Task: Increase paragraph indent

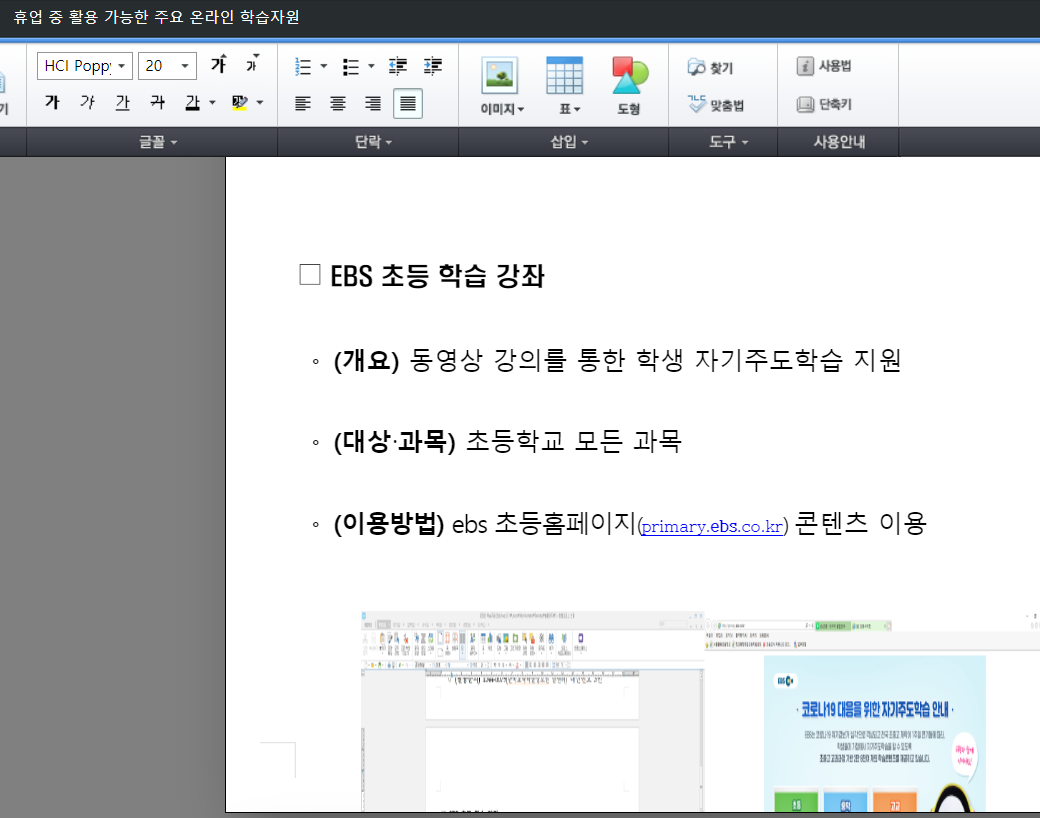Action: tap(433, 66)
